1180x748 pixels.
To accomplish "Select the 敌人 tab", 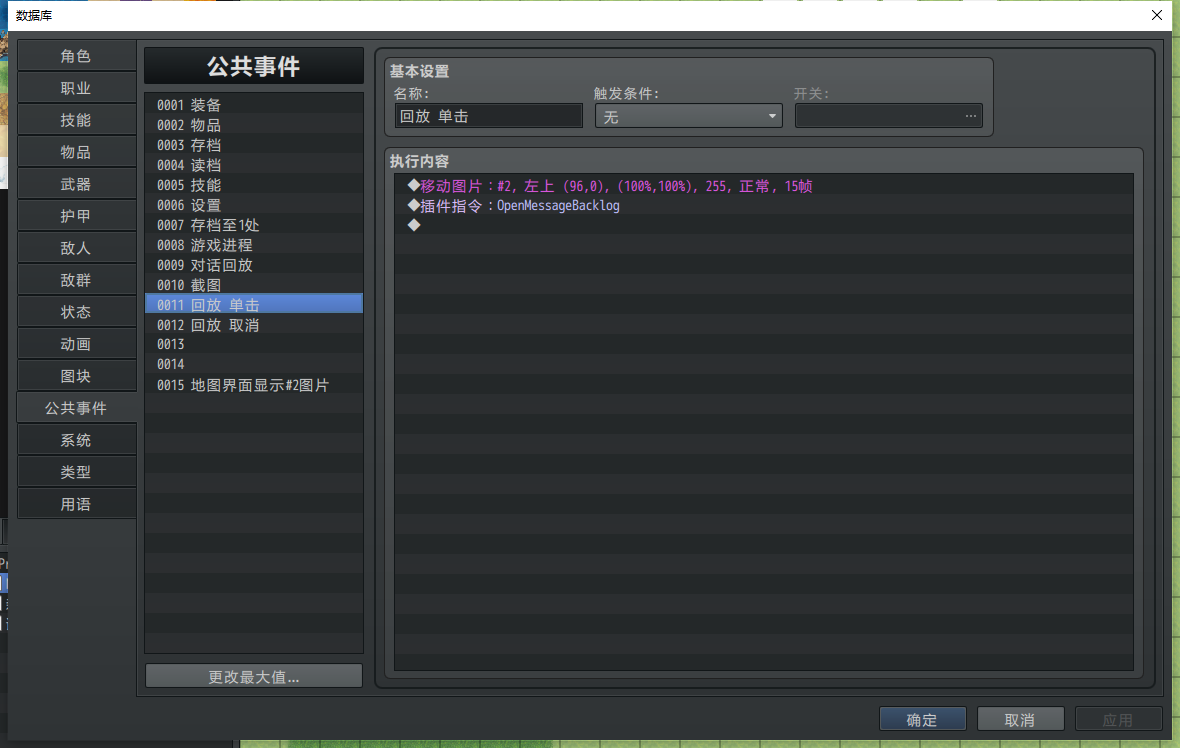I will (76, 248).
